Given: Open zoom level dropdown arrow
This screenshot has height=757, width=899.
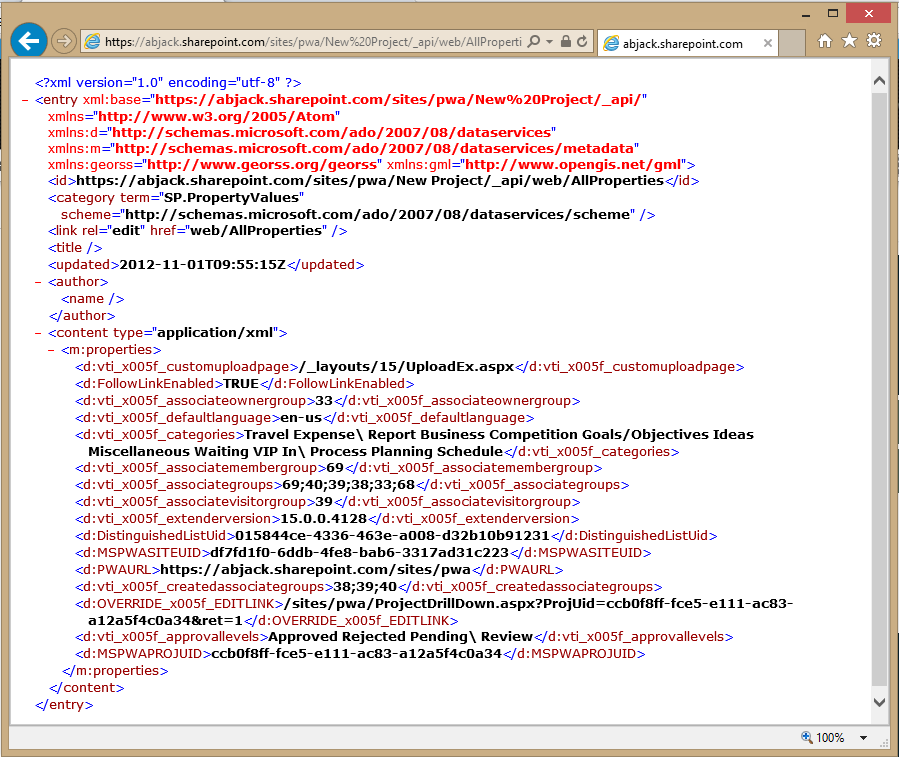Looking at the screenshot, I should 863,738.
